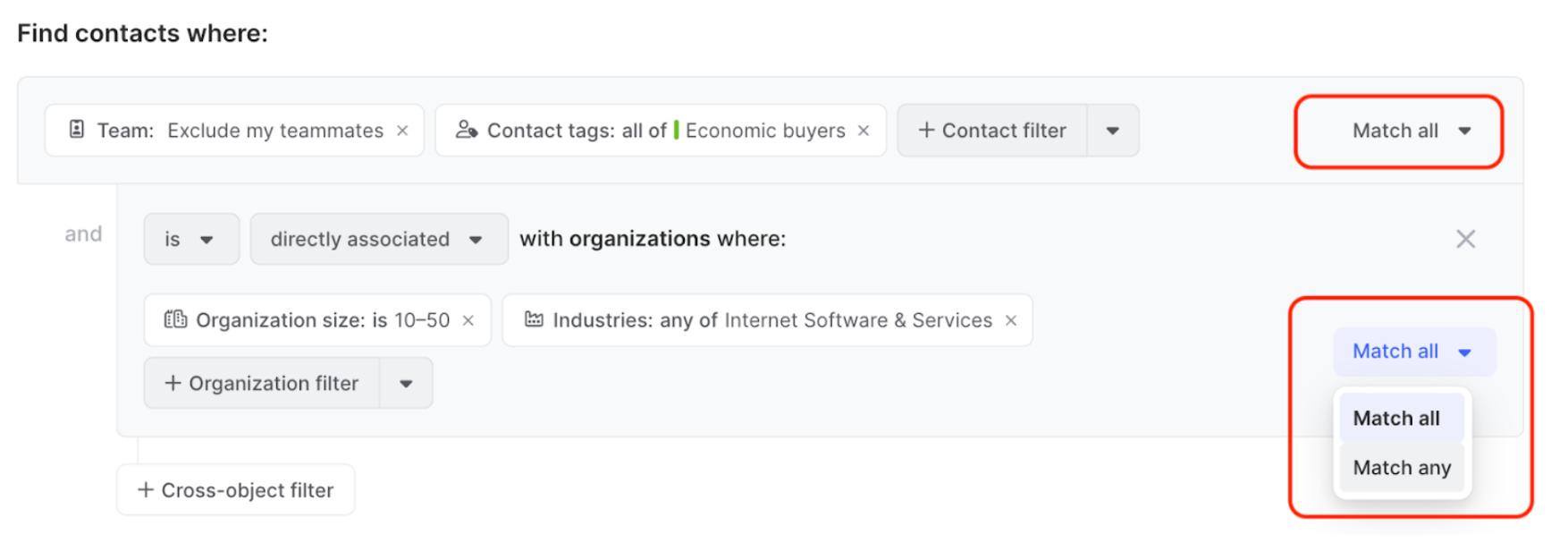The width and height of the screenshot is (1568, 560).
Task: Remove the Contact tags filter chip
Action: pyautogui.click(x=864, y=131)
